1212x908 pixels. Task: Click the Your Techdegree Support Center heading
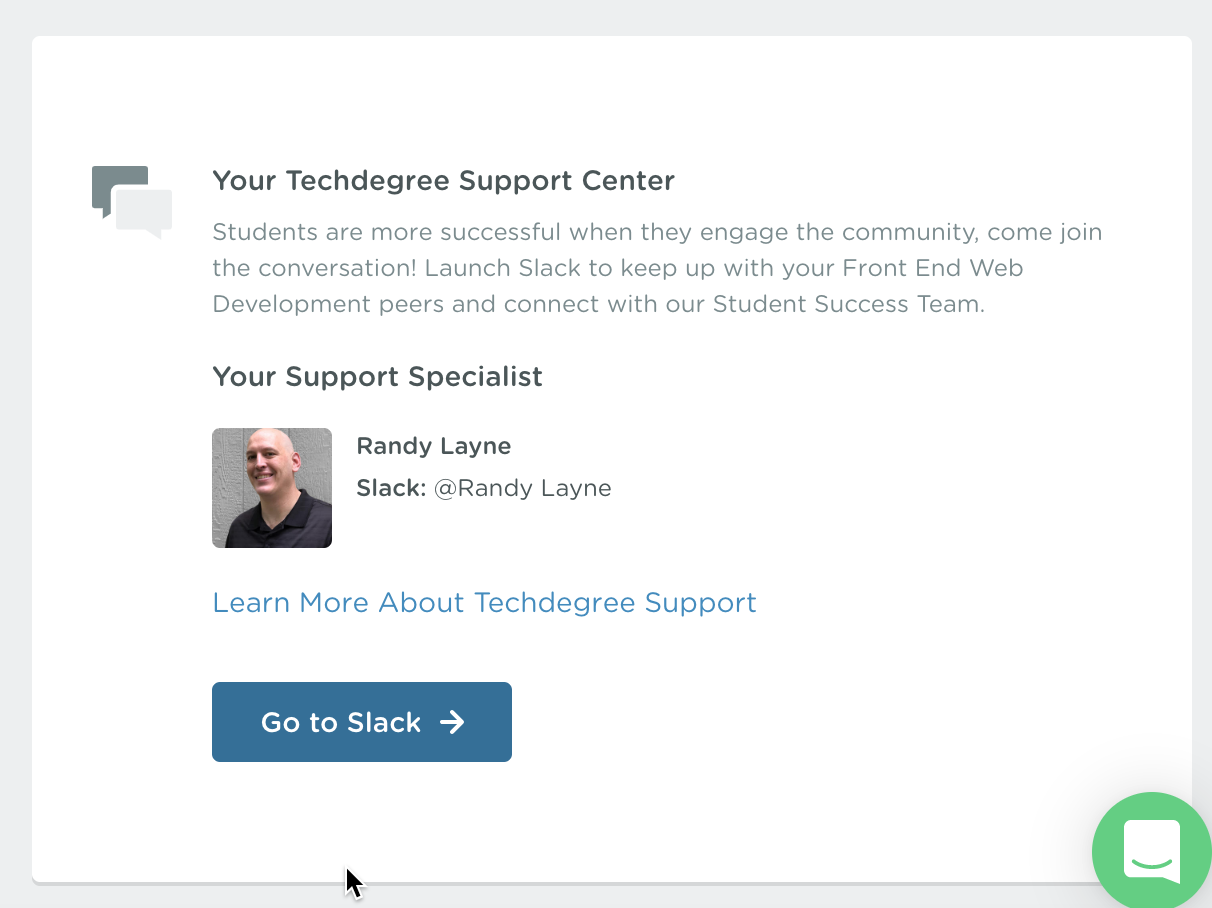tap(443, 181)
